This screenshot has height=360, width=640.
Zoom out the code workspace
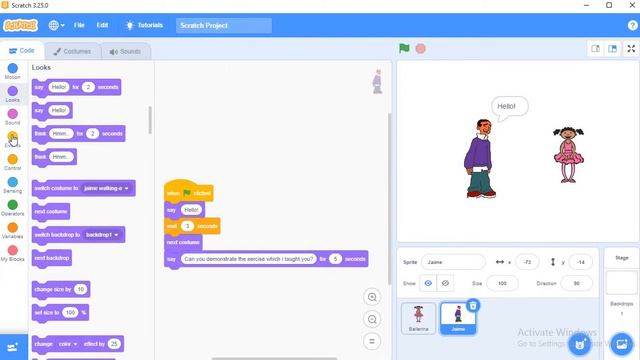[x=372, y=319]
